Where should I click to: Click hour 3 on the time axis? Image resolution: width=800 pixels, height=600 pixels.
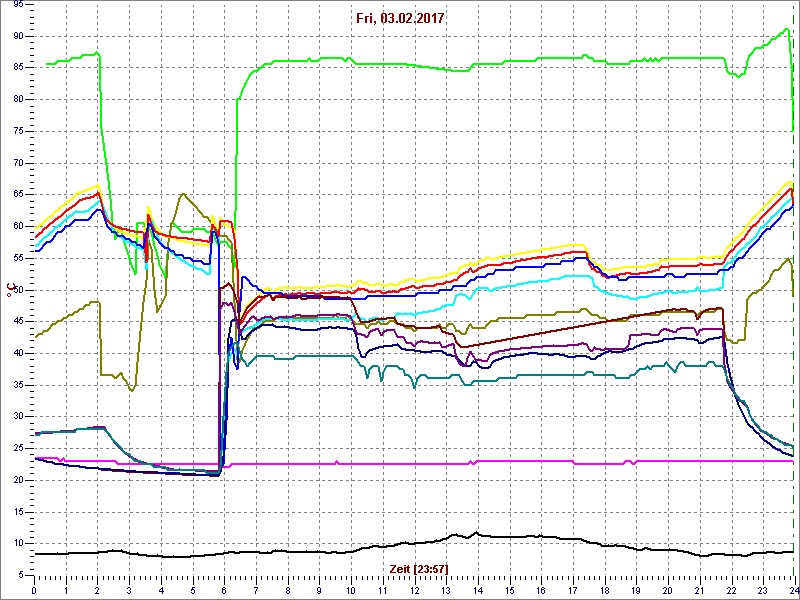click(x=129, y=589)
